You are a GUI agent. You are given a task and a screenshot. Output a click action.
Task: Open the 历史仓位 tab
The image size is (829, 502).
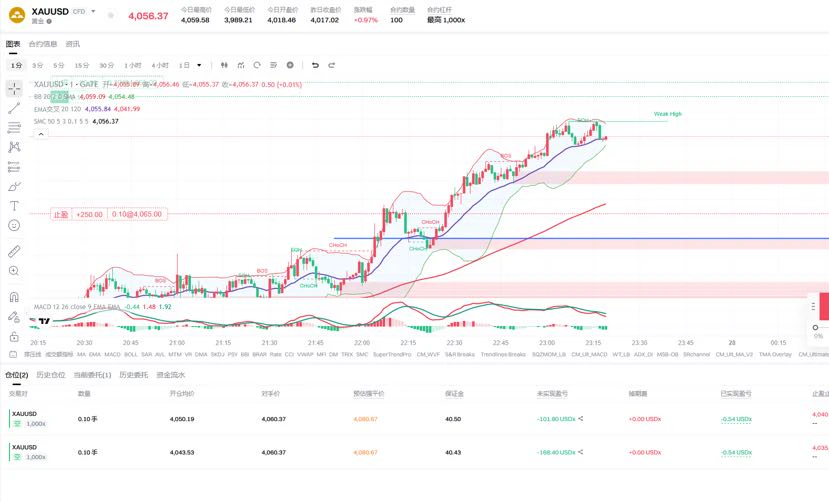point(51,375)
